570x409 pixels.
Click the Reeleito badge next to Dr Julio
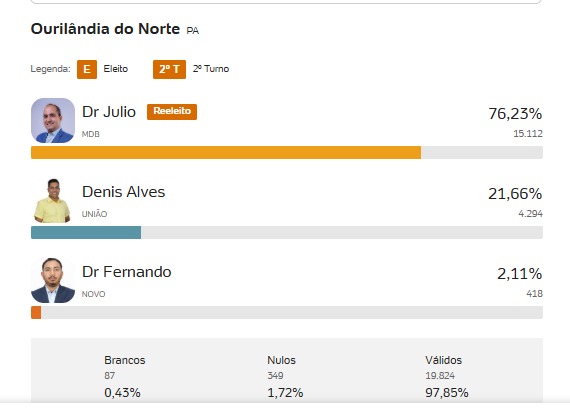pos(172,112)
